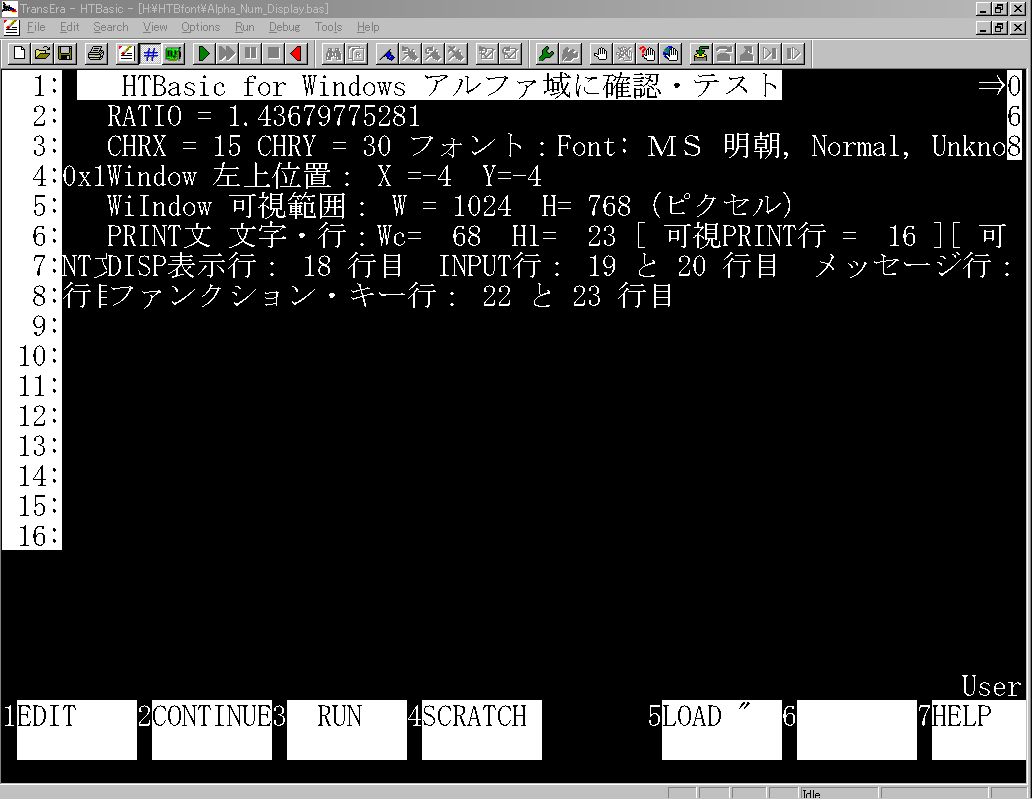Click the 22 と 23 行目 text
This screenshot has height=800, width=1032.
tap(577, 296)
